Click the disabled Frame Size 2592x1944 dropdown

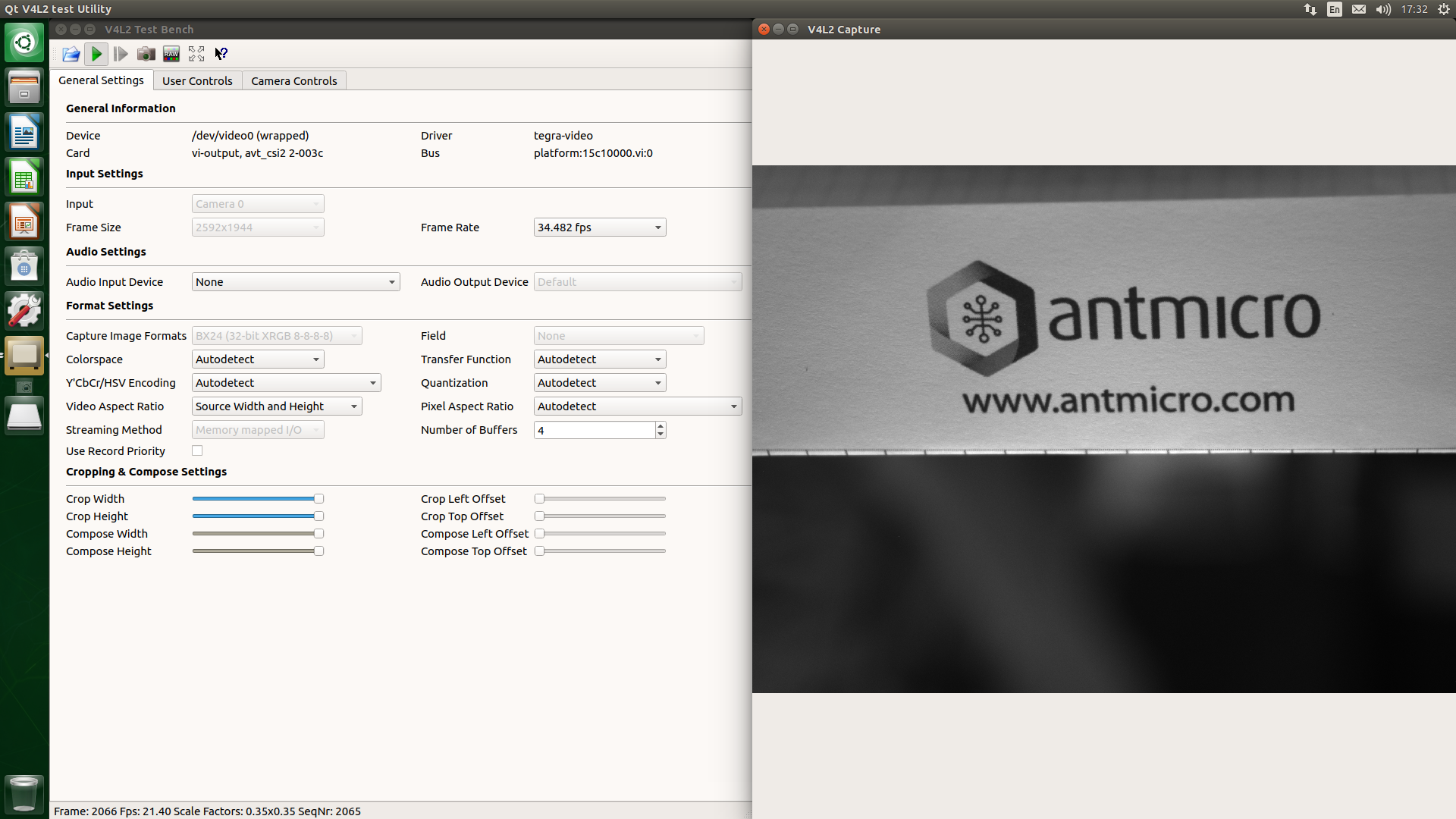[258, 227]
